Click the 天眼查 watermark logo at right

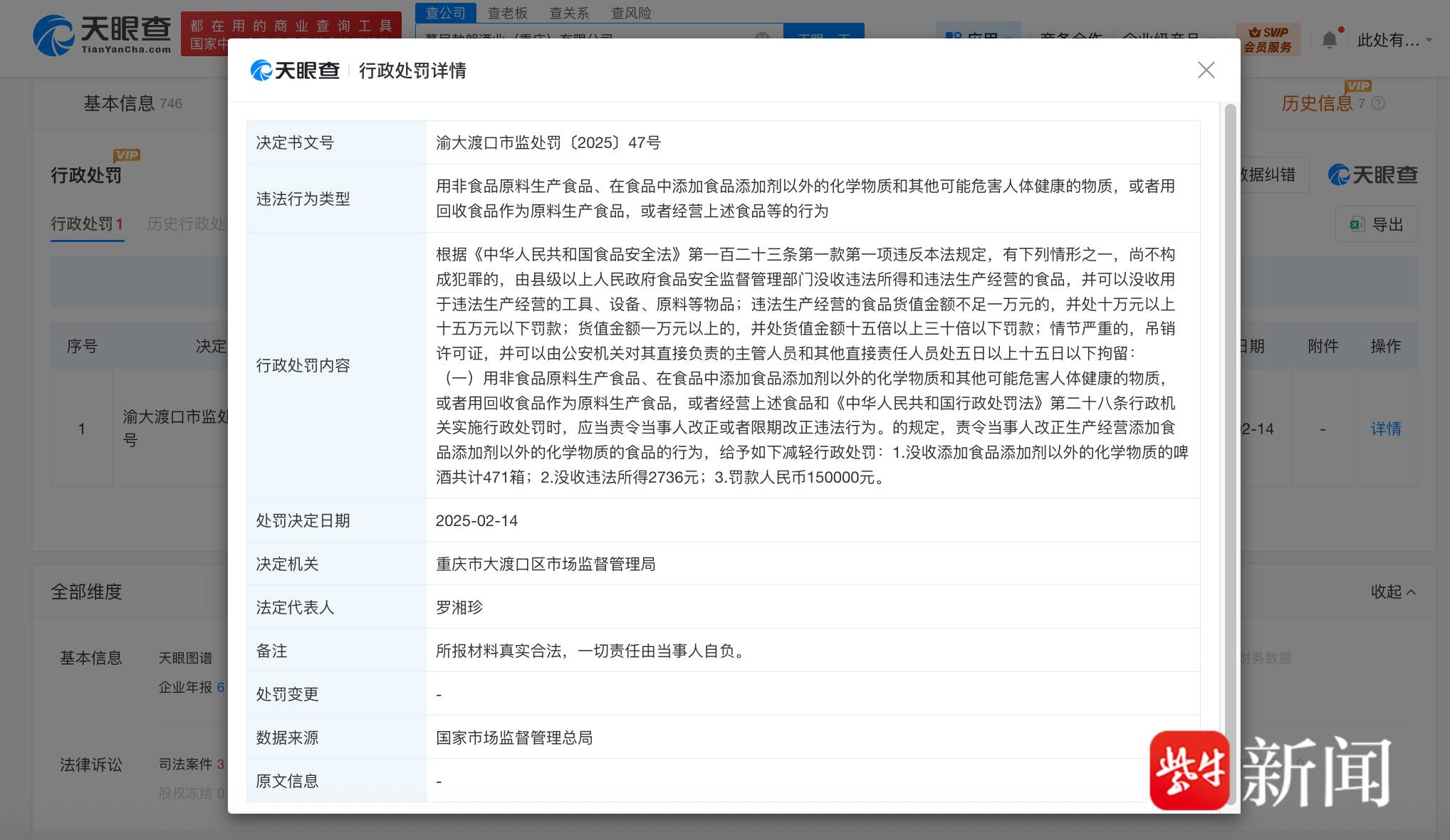pos(1372,174)
